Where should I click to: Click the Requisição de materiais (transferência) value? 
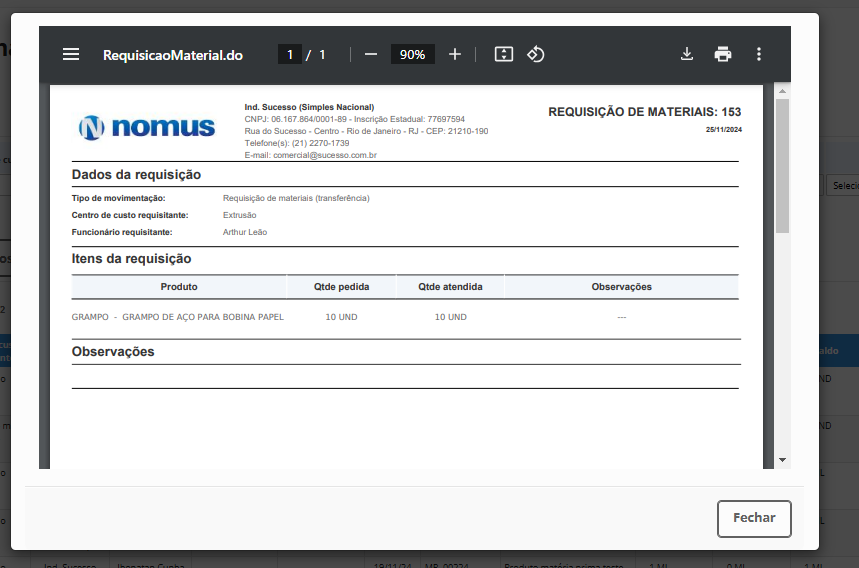tap(296, 198)
